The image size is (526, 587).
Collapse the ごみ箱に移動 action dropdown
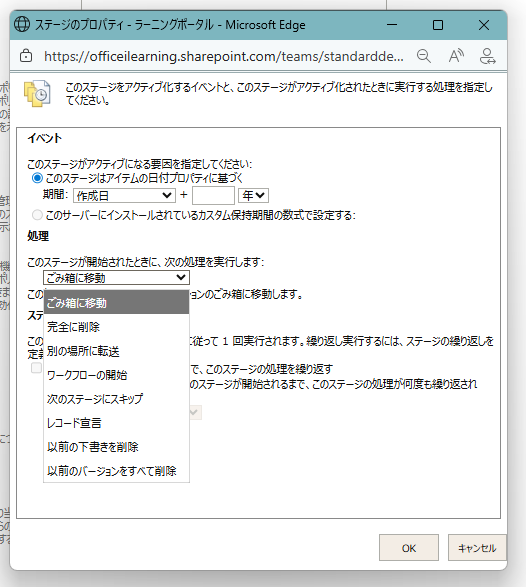coord(116,278)
